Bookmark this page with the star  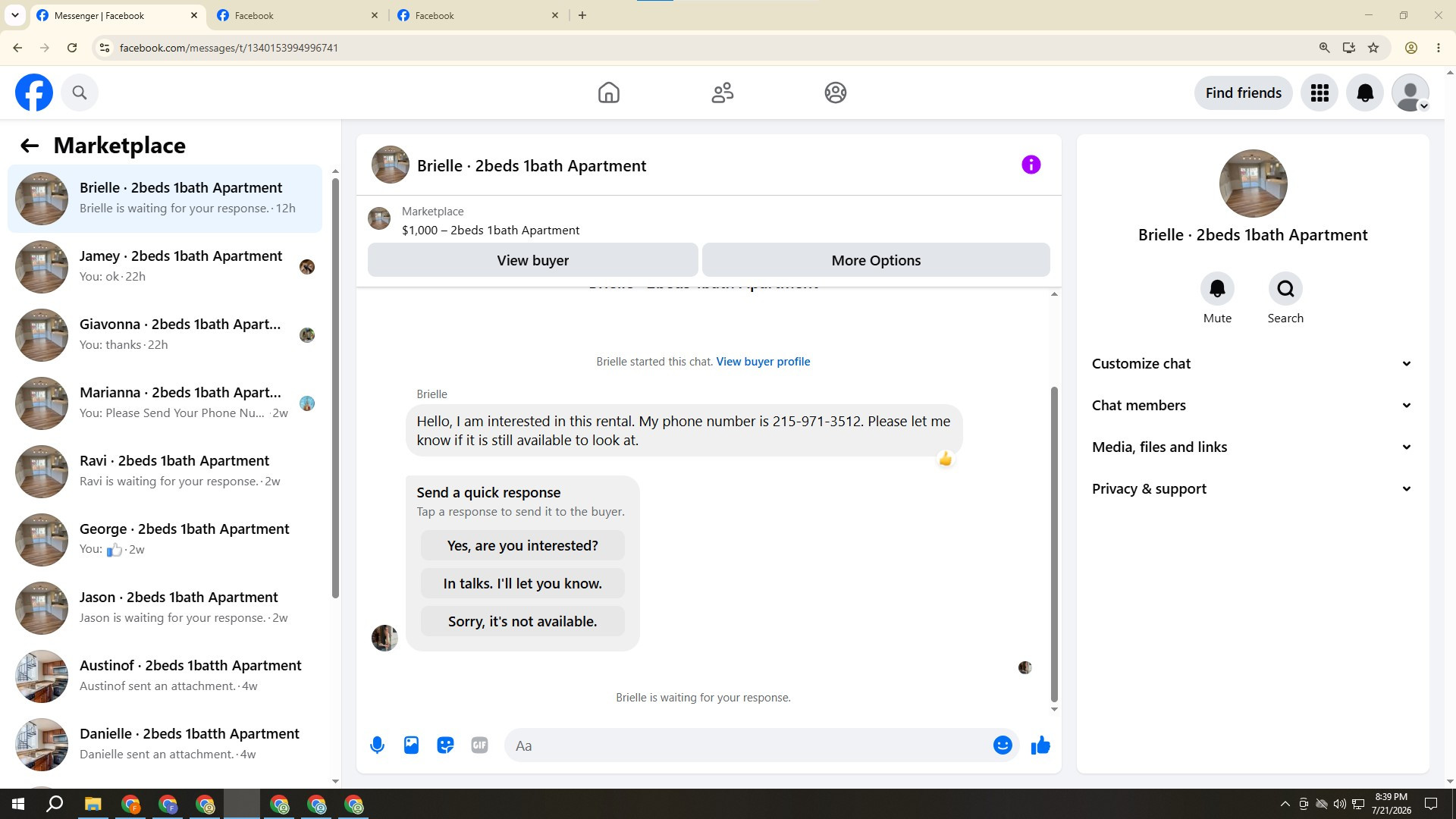point(1373,48)
